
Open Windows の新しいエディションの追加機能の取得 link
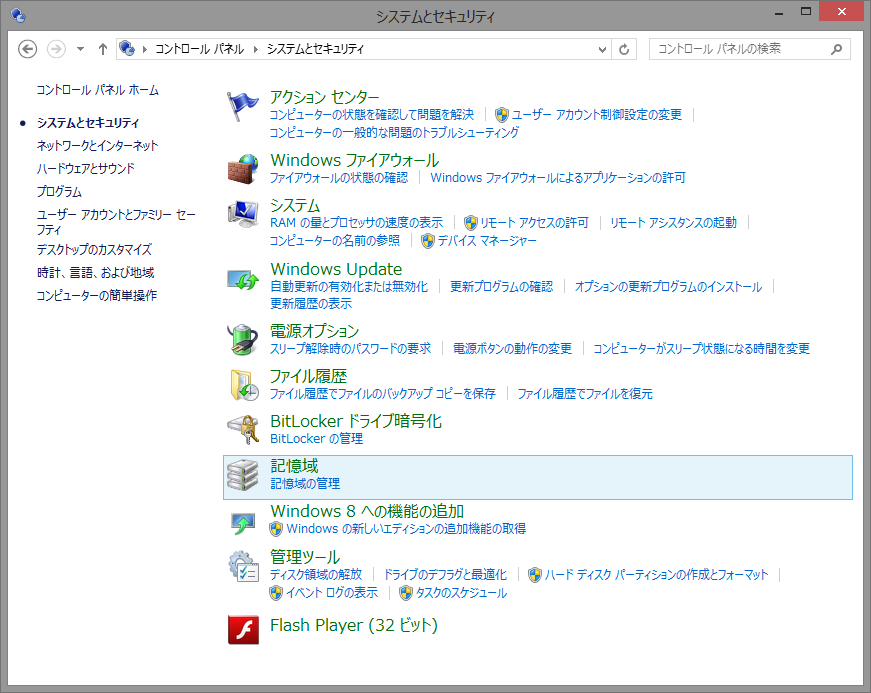(x=406, y=529)
